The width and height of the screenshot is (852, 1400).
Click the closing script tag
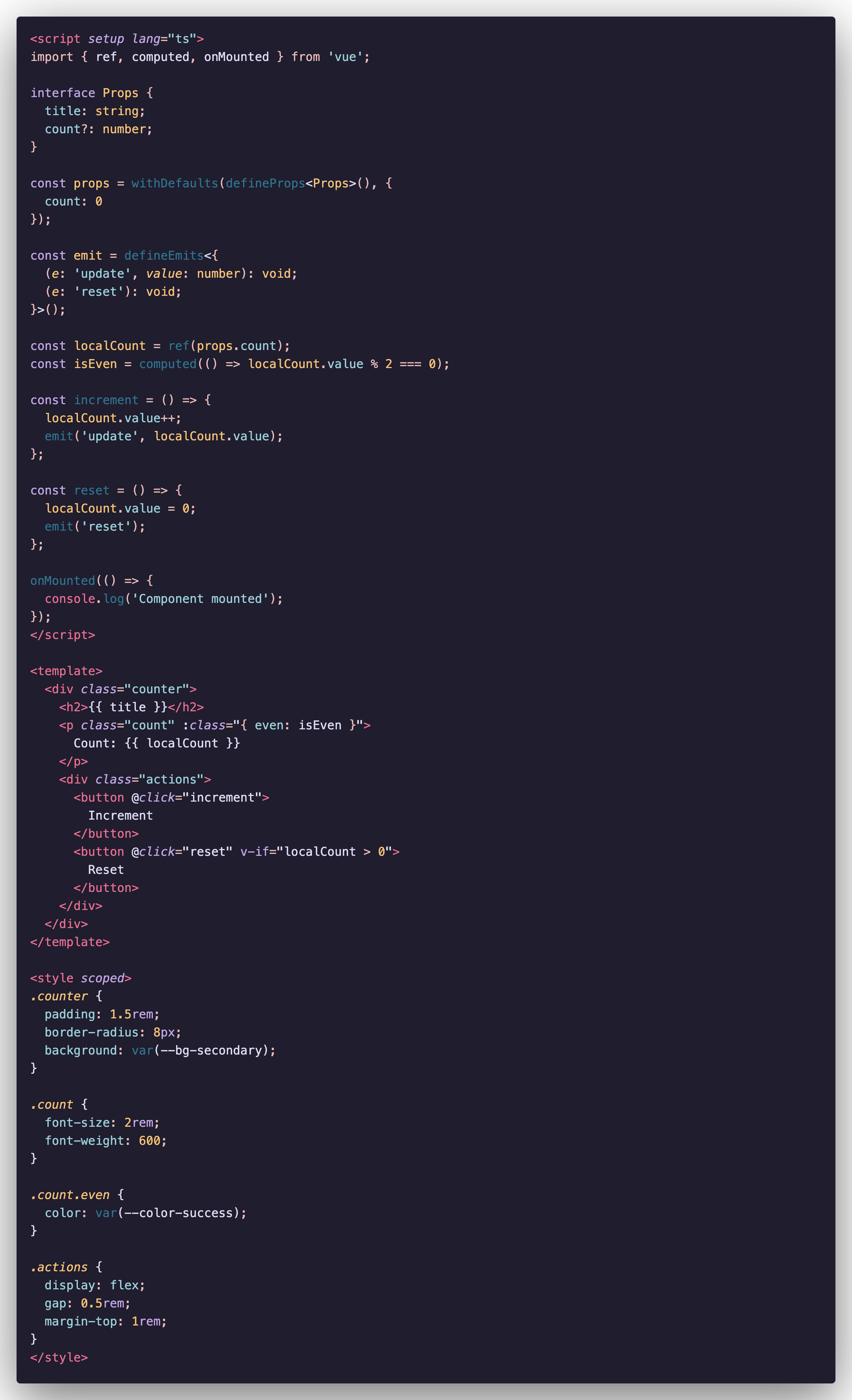click(x=62, y=635)
